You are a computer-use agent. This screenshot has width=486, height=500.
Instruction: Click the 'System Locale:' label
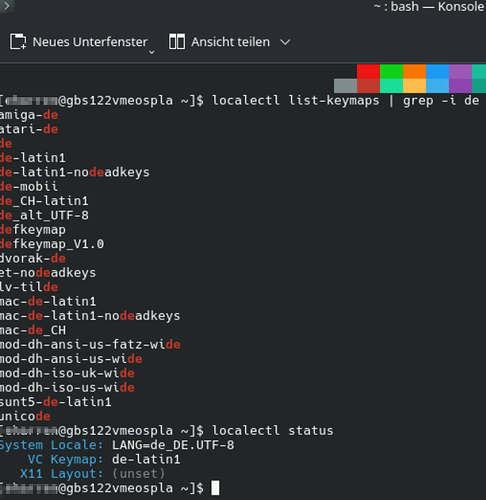[x=51, y=445]
